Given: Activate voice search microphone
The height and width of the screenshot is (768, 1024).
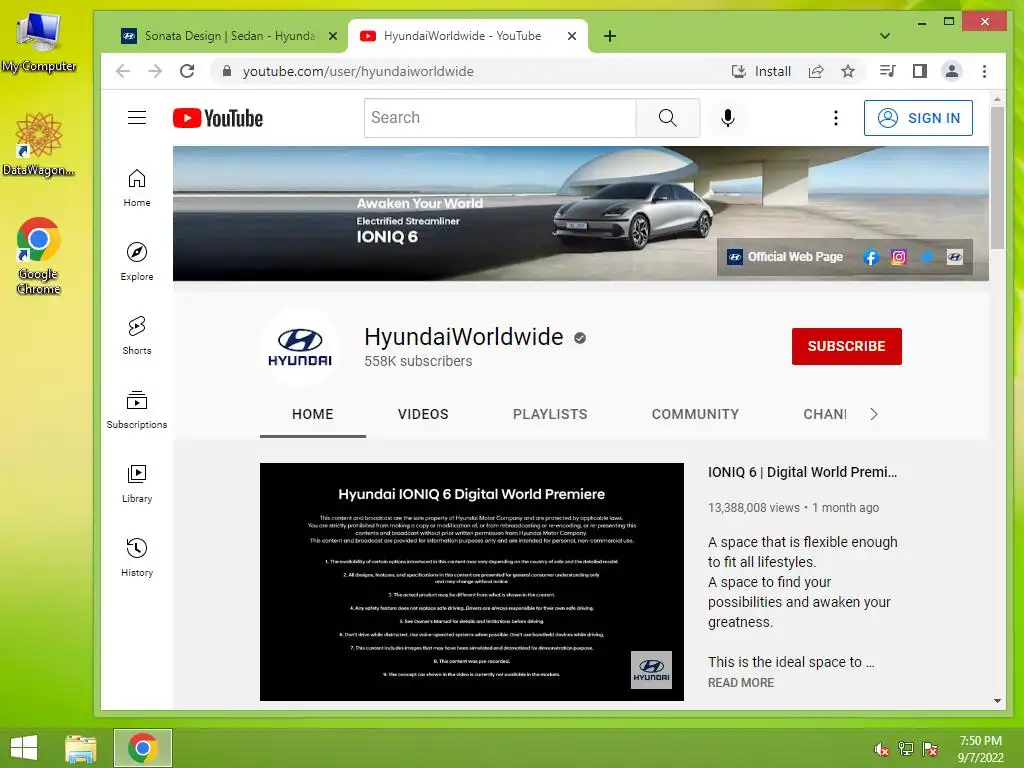Looking at the screenshot, I should pos(728,118).
